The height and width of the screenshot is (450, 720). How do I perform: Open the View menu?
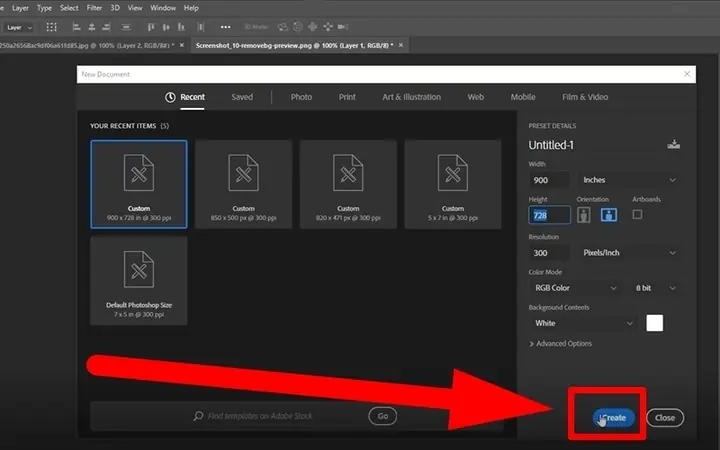click(135, 8)
